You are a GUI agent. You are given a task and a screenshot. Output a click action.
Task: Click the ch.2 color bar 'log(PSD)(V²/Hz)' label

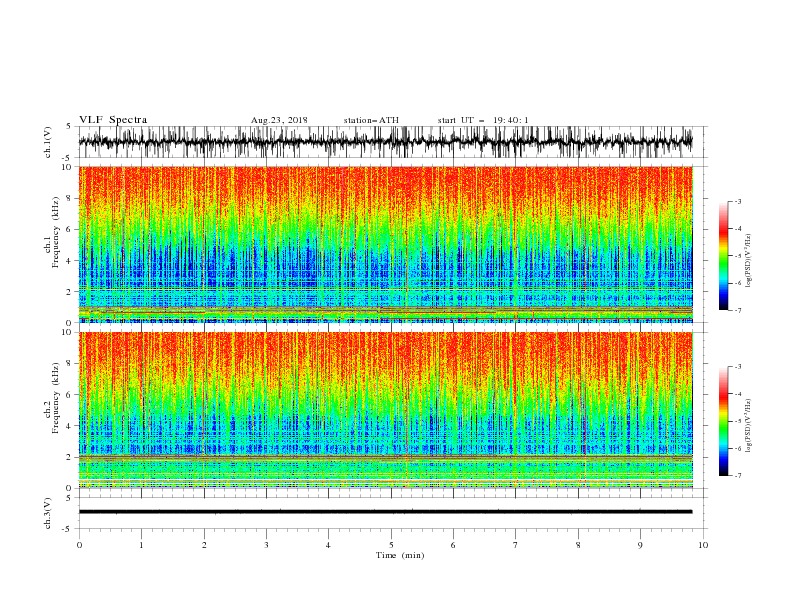(748, 426)
